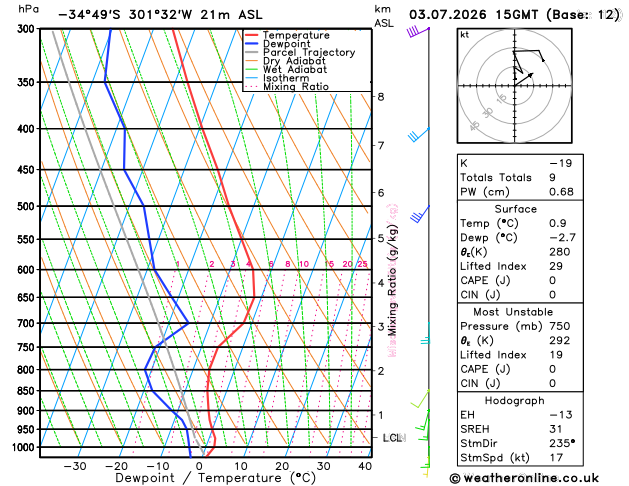
Task: Click the 'Surface' section heading
Action: point(515,209)
